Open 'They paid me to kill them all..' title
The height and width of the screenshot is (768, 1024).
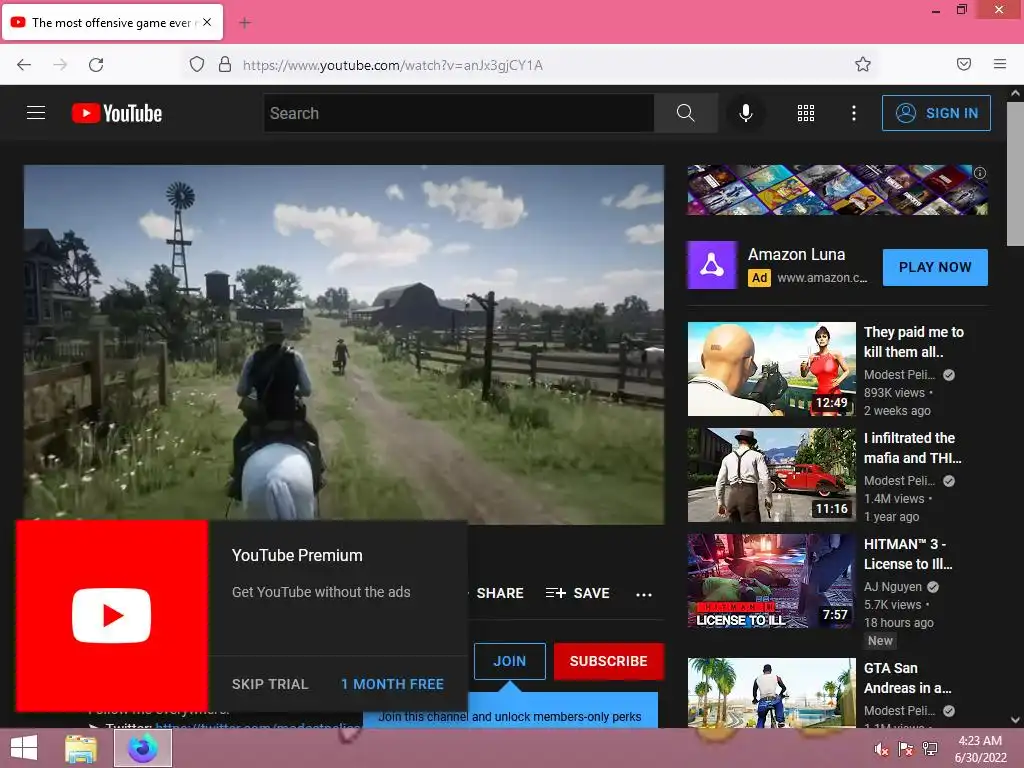(x=913, y=342)
